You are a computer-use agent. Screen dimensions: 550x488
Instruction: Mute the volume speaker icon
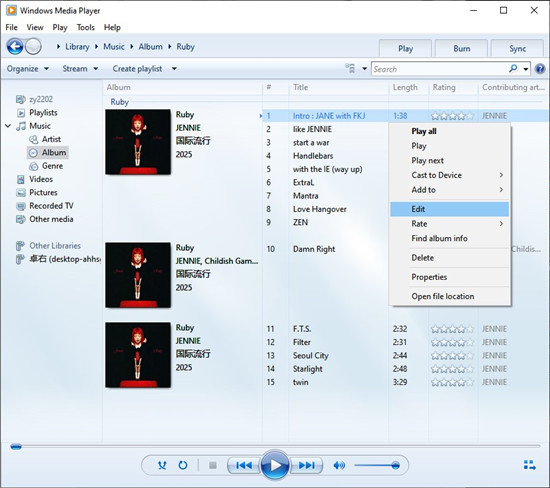339,465
